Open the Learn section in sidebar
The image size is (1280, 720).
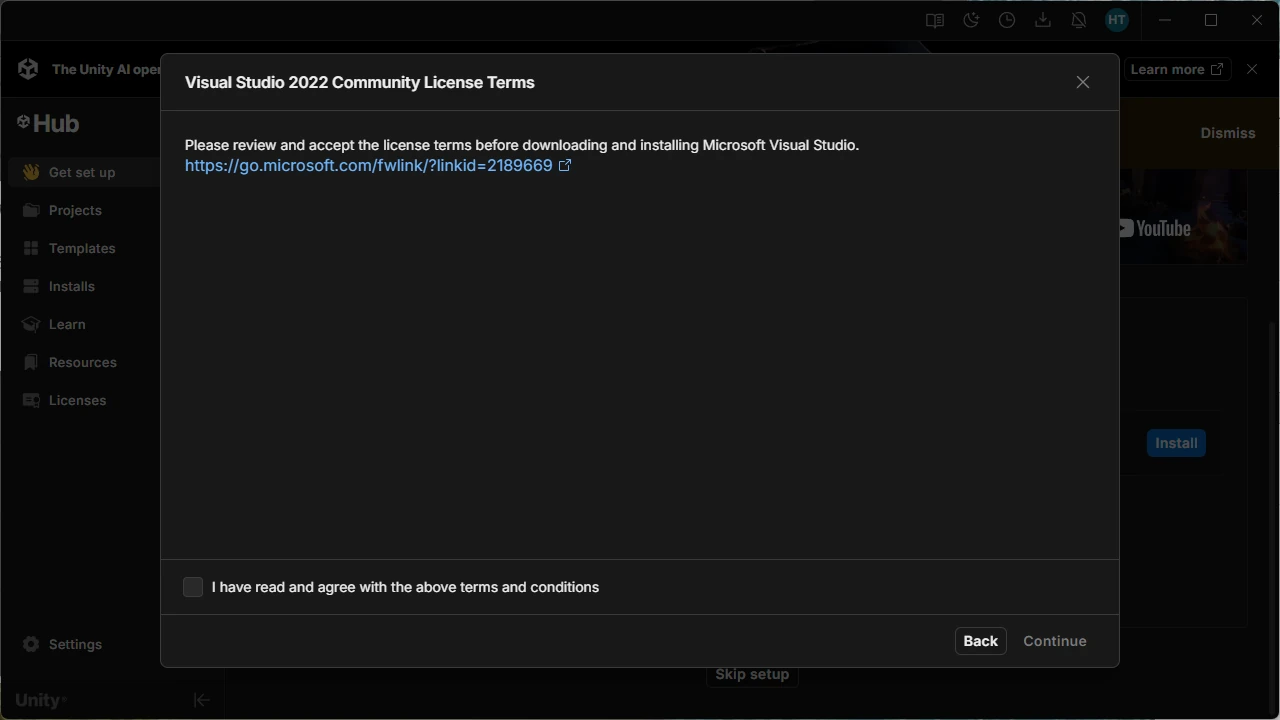(x=84, y=324)
